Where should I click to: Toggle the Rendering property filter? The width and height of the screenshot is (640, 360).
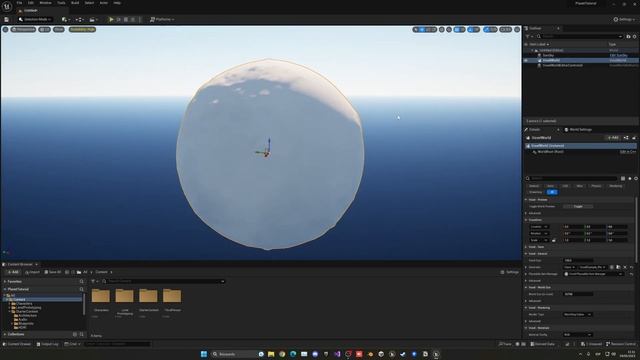pyautogui.click(x=616, y=186)
